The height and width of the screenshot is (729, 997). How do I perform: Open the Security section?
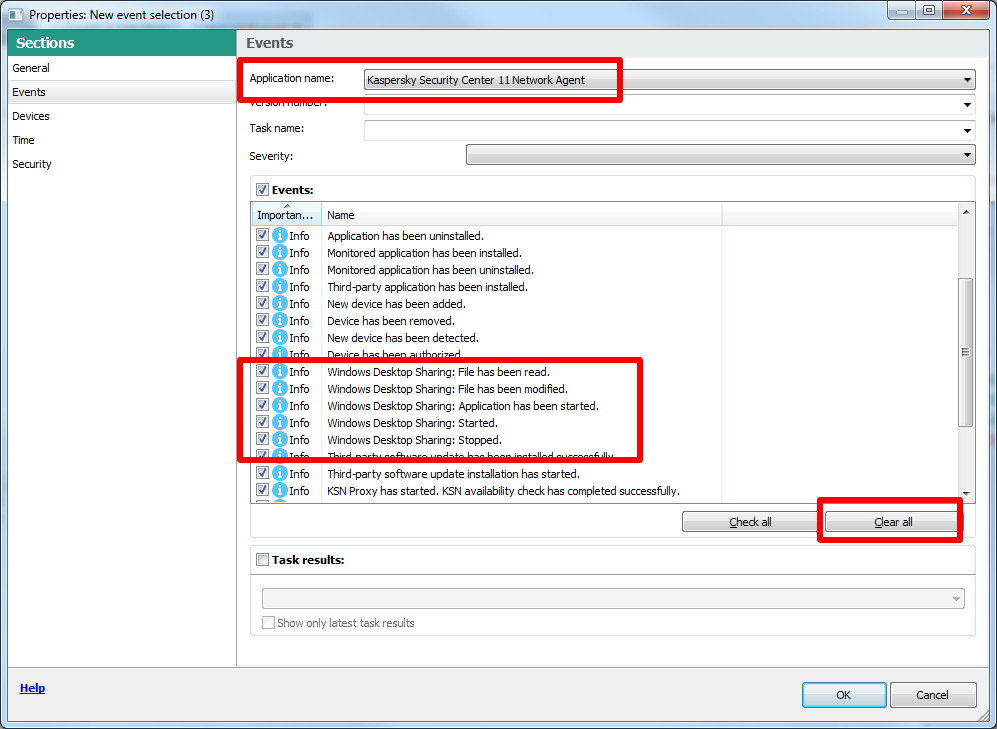pos(121,164)
